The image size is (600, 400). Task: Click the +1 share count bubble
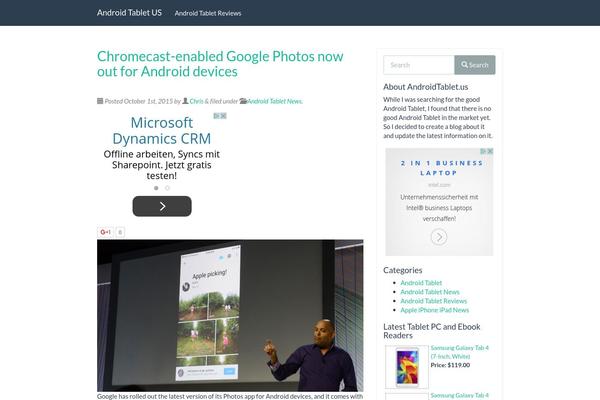[x=120, y=232]
